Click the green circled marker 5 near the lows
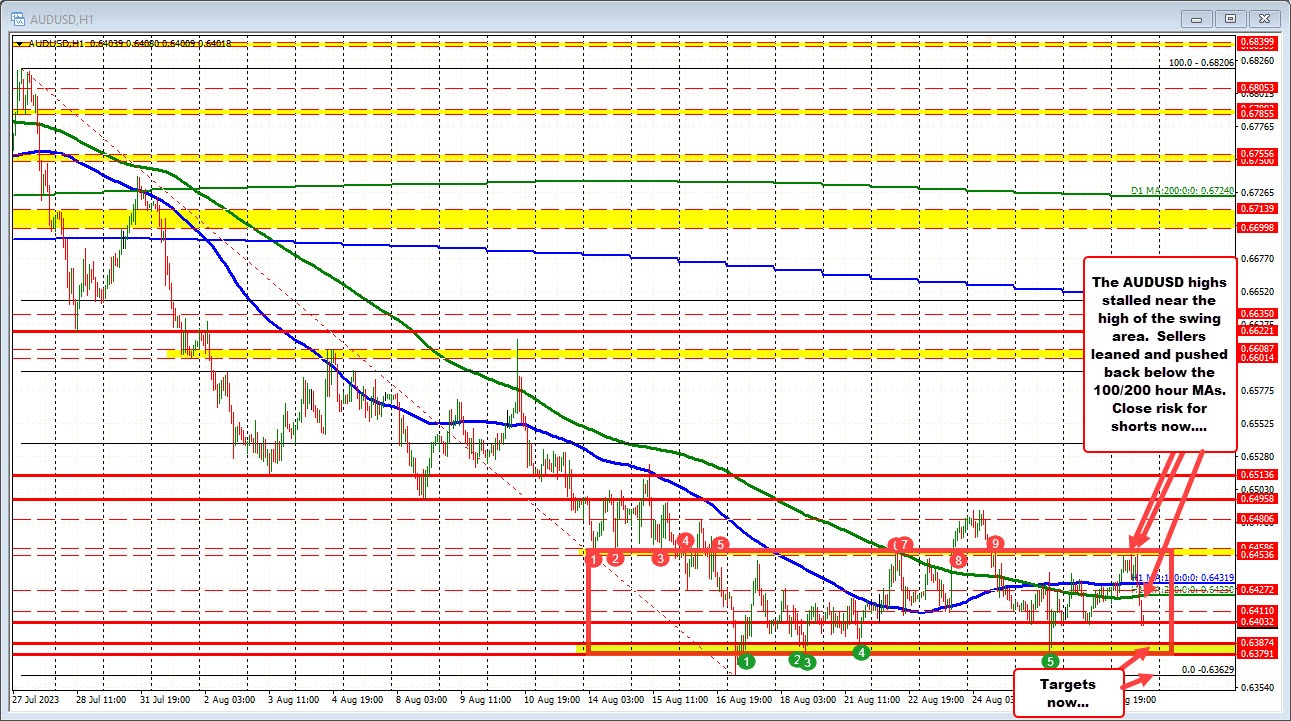This screenshot has height=721, width=1291. [x=1048, y=662]
